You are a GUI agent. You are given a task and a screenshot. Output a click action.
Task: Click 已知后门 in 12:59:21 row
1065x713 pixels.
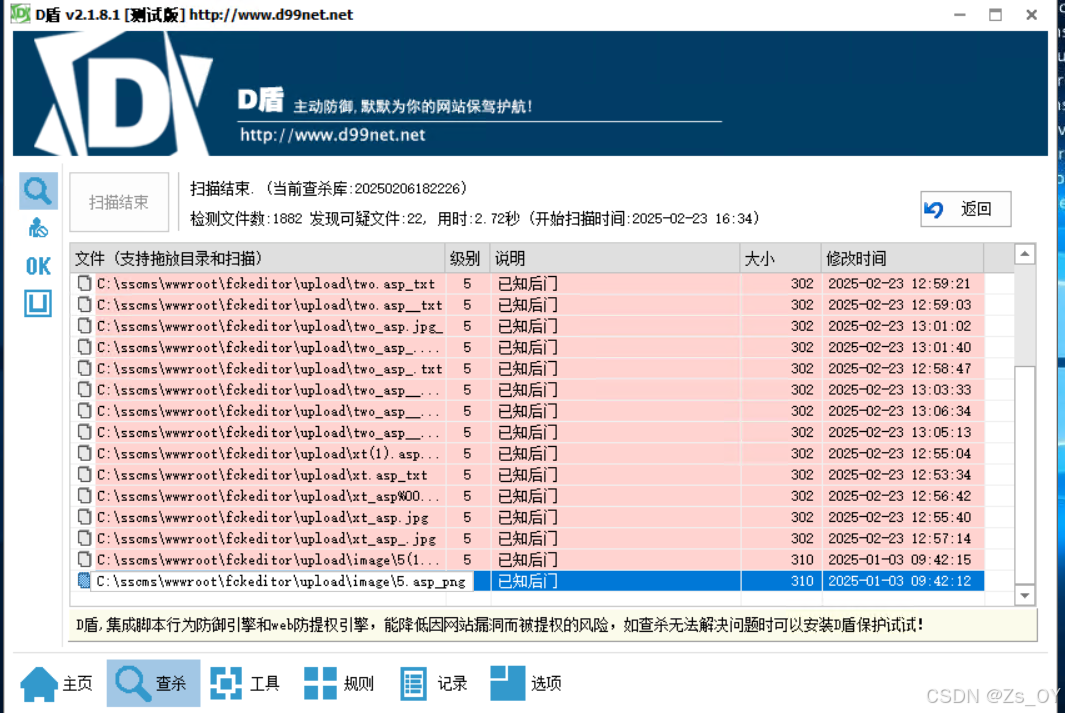point(528,283)
